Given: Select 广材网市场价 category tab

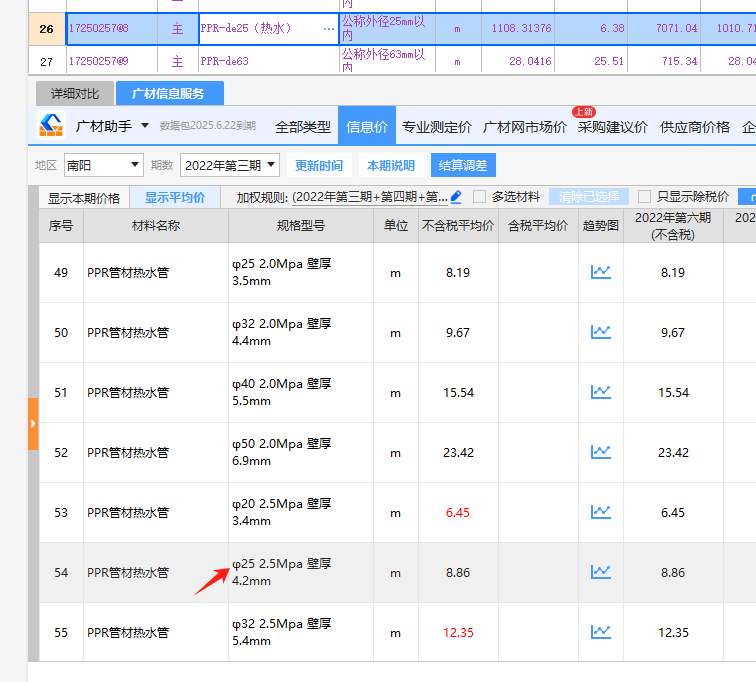Looking at the screenshot, I should tap(525, 127).
